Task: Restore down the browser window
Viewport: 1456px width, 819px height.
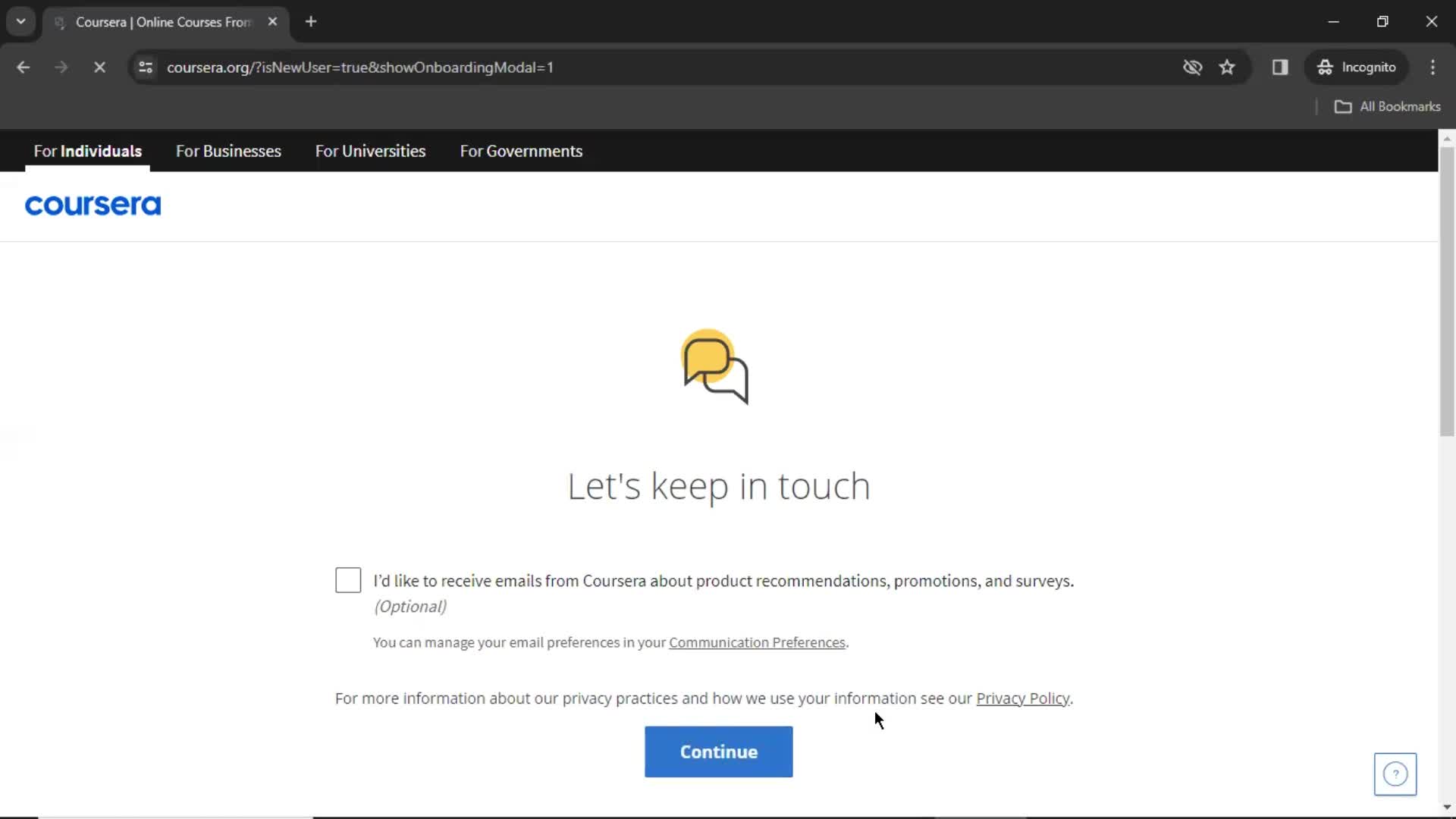Action: [1382, 21]
